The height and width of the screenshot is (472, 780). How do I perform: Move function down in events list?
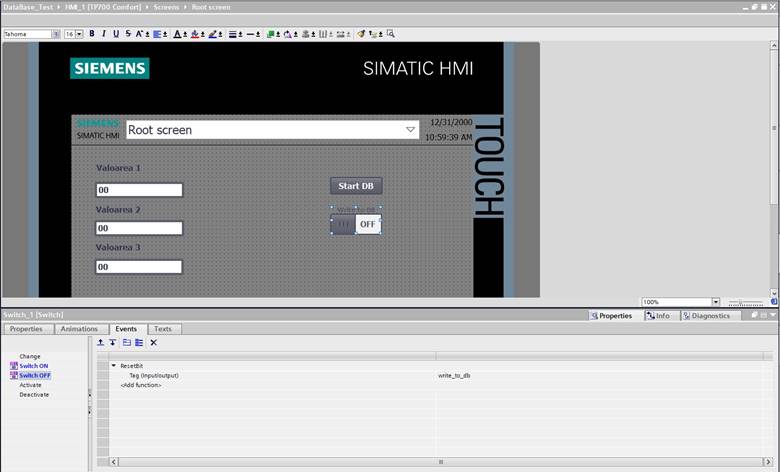point(113,343)
